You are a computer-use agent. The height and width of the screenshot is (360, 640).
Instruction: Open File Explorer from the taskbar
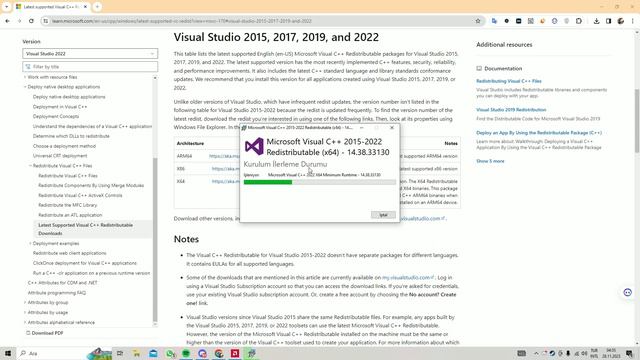click(x=136, y=353)
